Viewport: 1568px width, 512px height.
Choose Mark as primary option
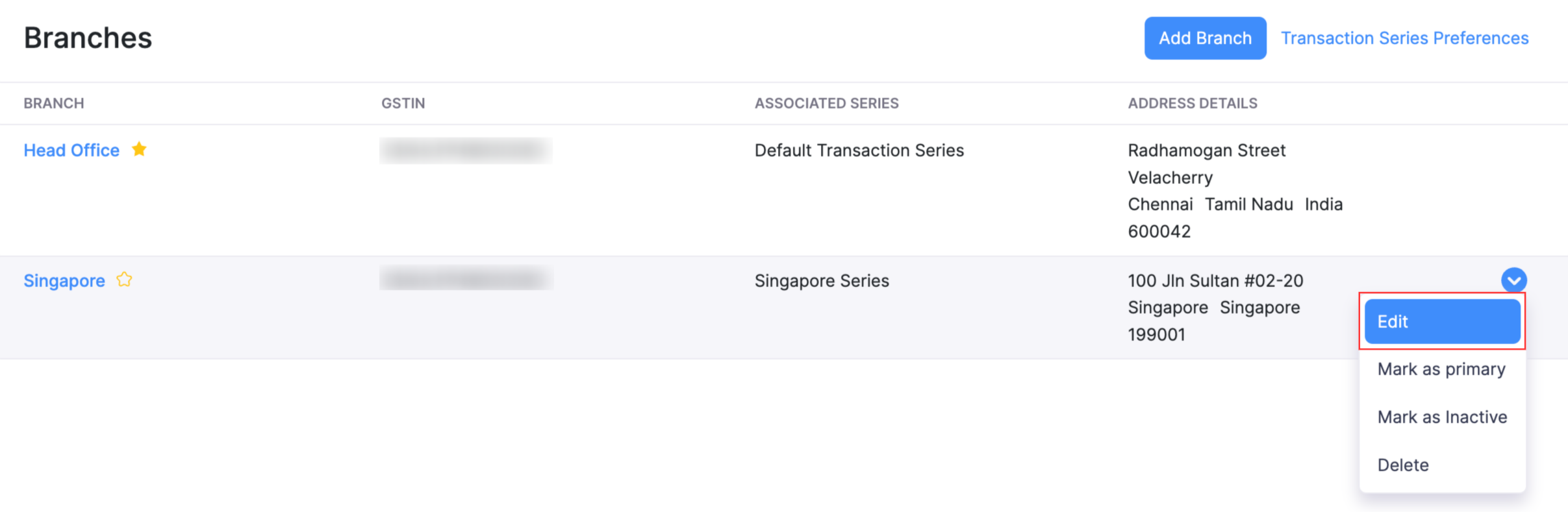click(x=1441, y=369)
